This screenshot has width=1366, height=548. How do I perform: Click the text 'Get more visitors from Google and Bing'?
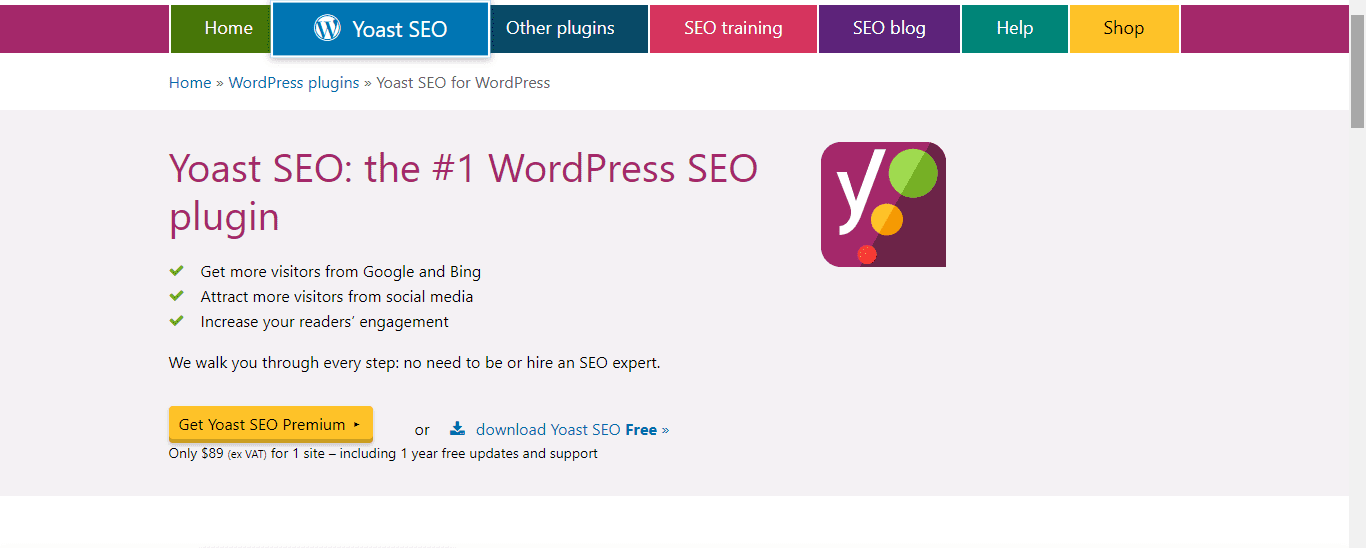coord(341,272)
